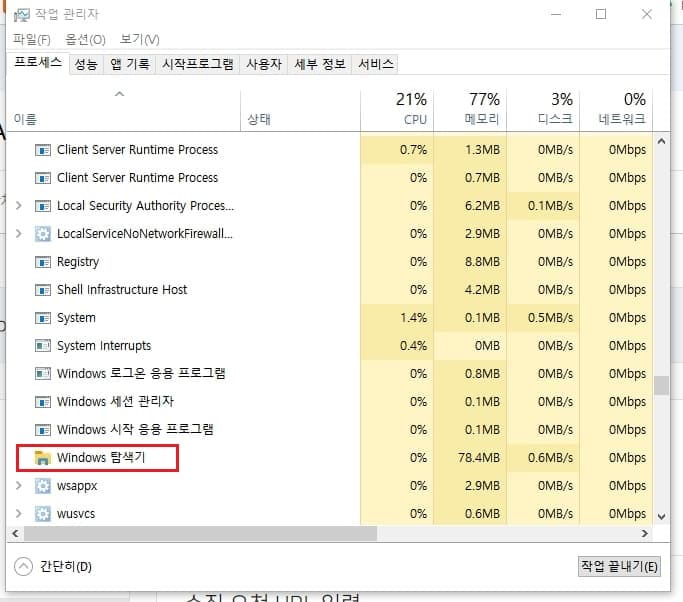Click the Windows 탐색기 folder icon
683x602 pixels.
tap(43, 458)
